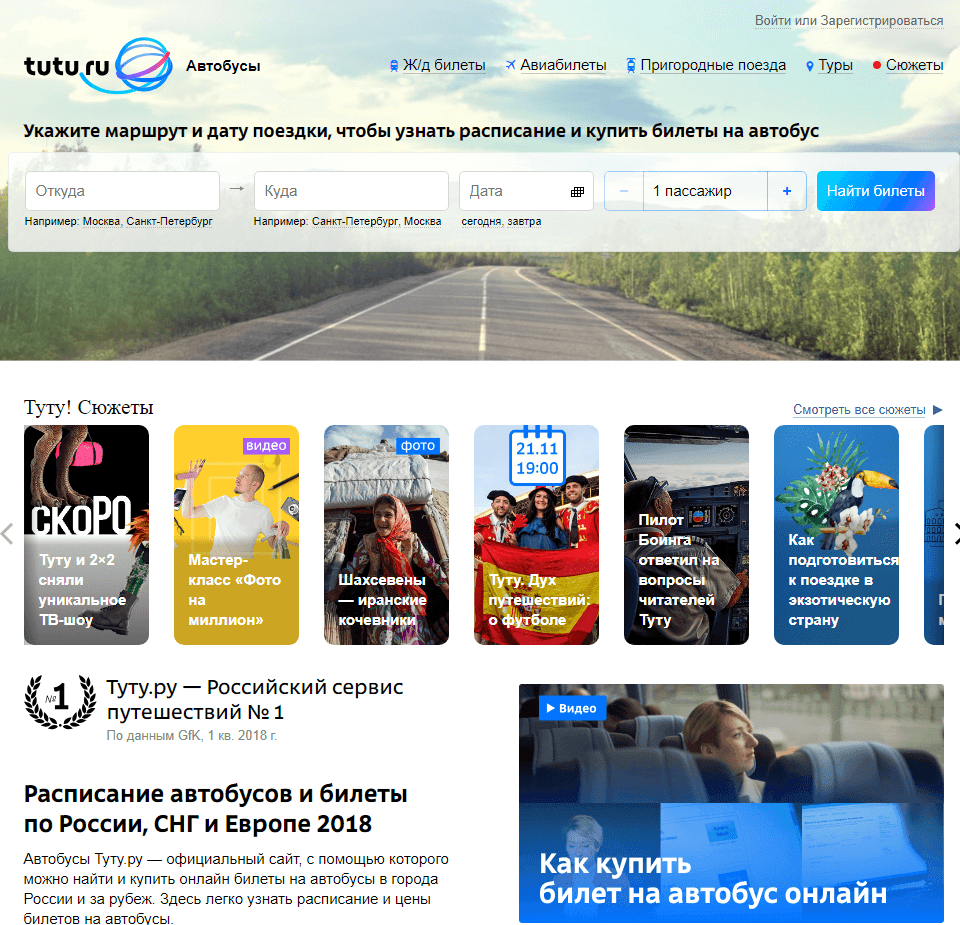Click the №1 laurel wreath badge
Screen dimensions: 960x925
point(60,701)
